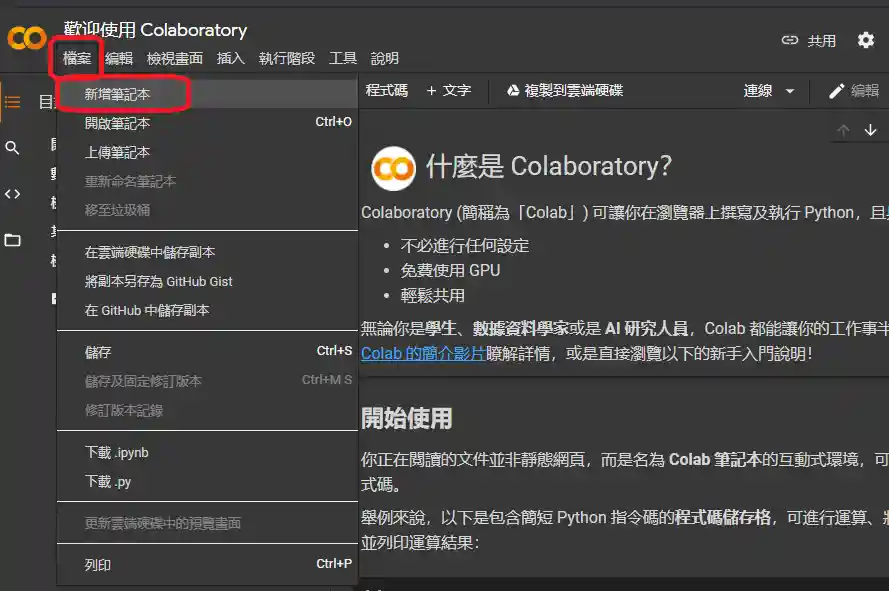Select 在雲端硬碟中儲存副本
This screenshot has width=889, height=591.
coord(208,252)
